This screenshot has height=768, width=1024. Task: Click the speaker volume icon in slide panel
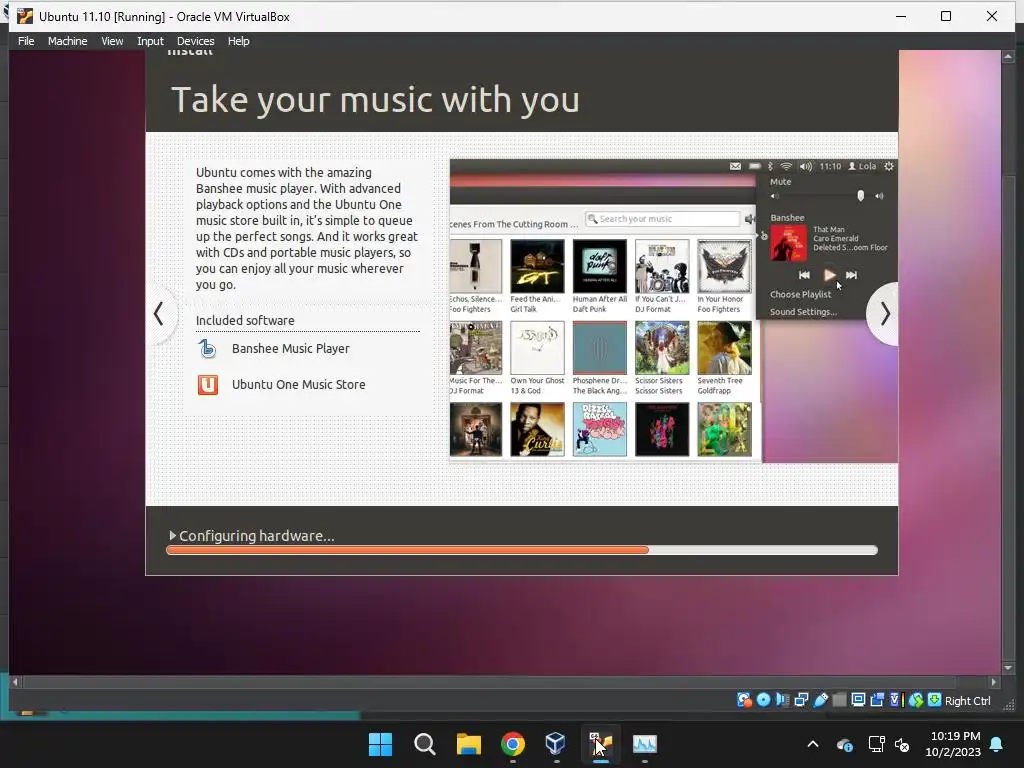(806, 167)
